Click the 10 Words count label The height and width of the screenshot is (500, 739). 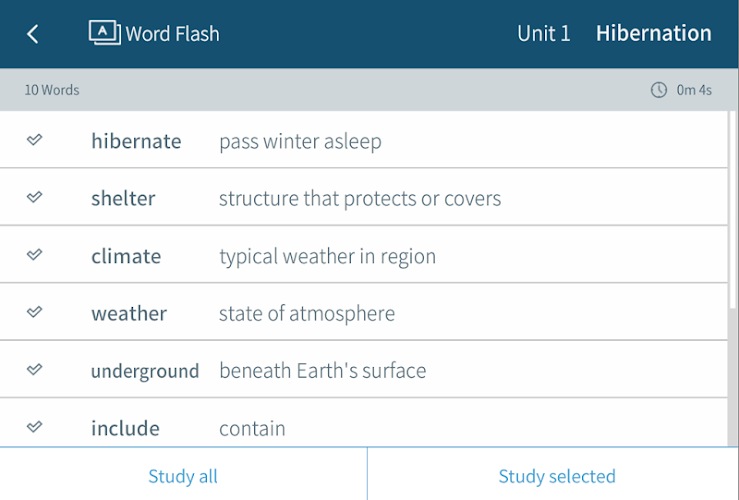(52, 90)
